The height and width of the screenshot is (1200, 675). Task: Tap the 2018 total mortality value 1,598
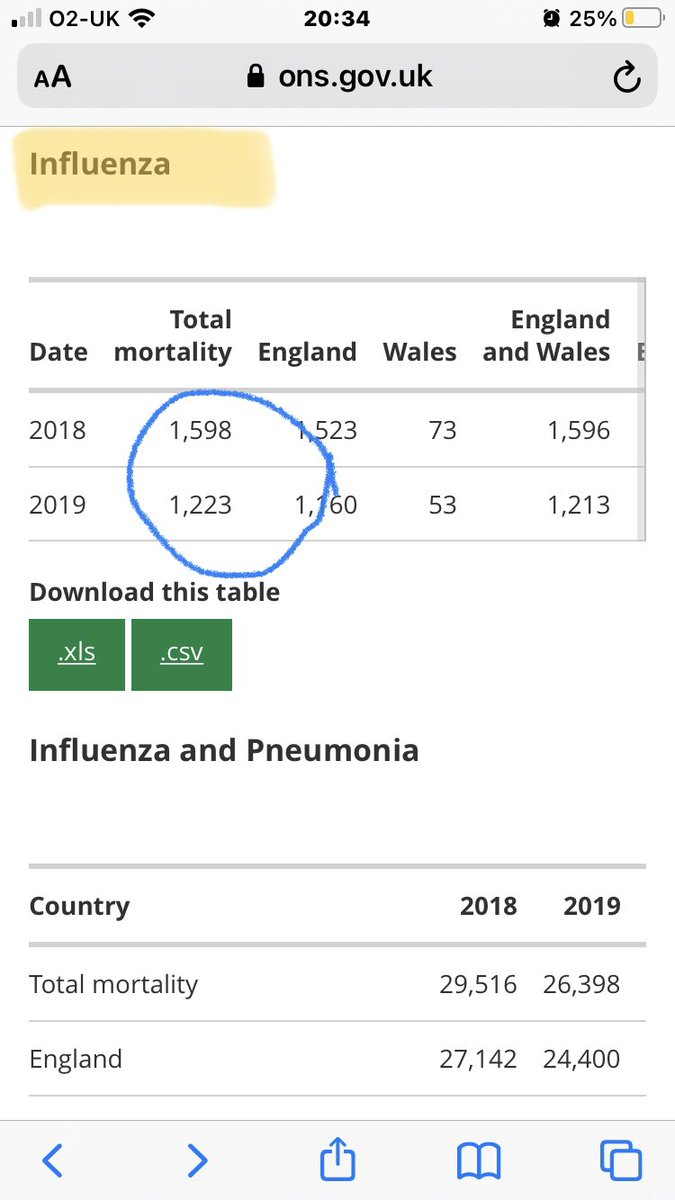click(x=200, y=430)
